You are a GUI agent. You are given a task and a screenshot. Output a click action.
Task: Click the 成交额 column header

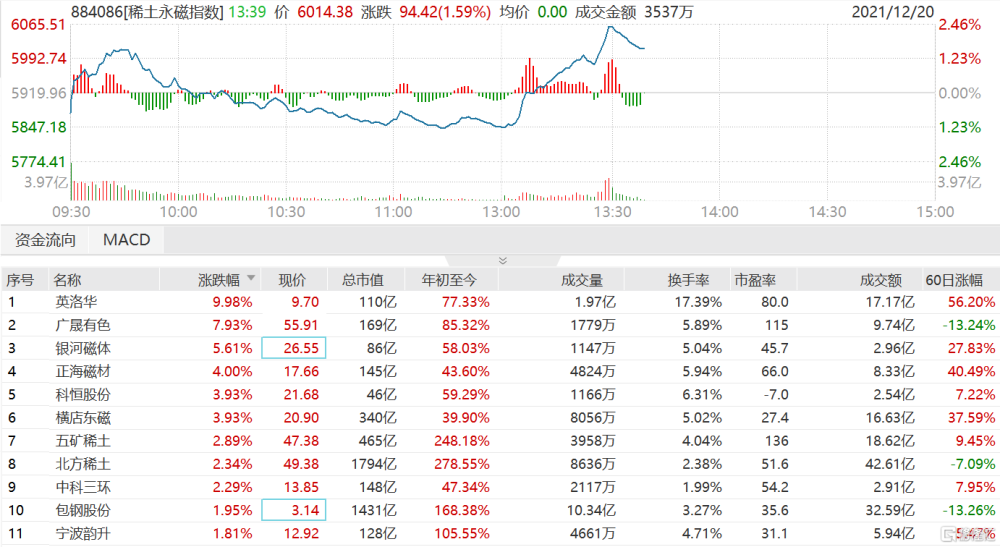click(x=881, y=280)
